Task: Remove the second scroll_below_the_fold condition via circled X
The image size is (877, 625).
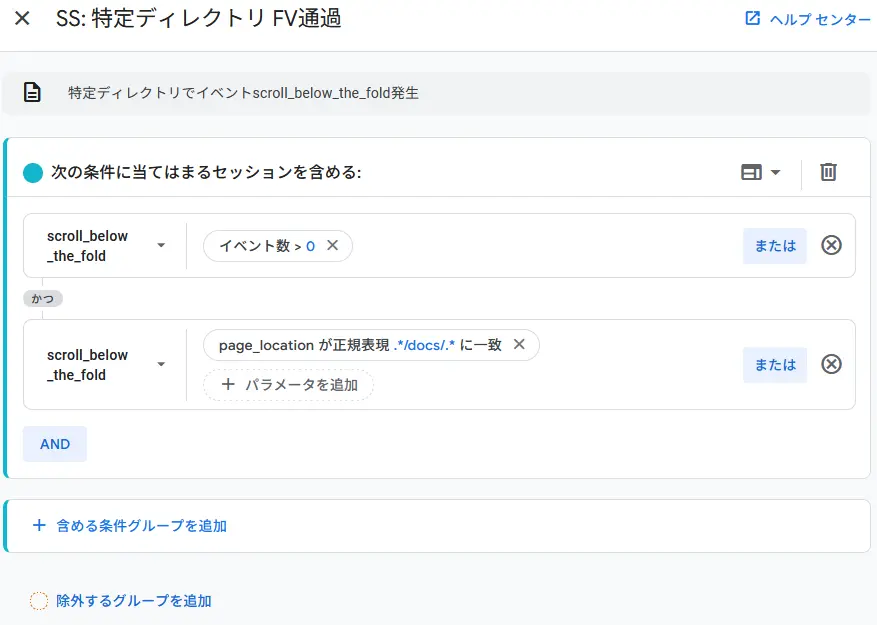Action: [x=831, y=364]
